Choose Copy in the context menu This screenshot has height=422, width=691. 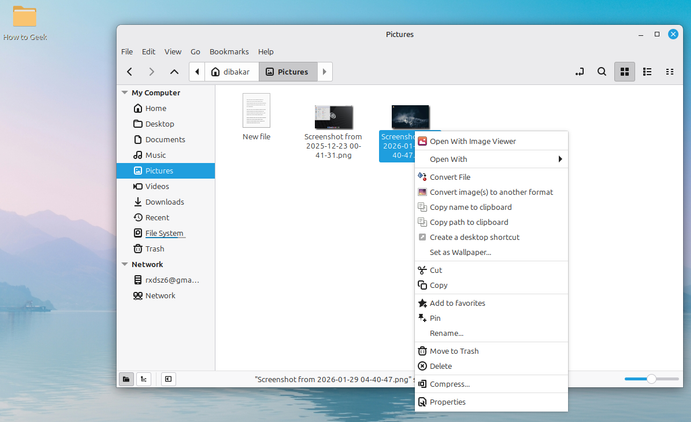[491, 285]
